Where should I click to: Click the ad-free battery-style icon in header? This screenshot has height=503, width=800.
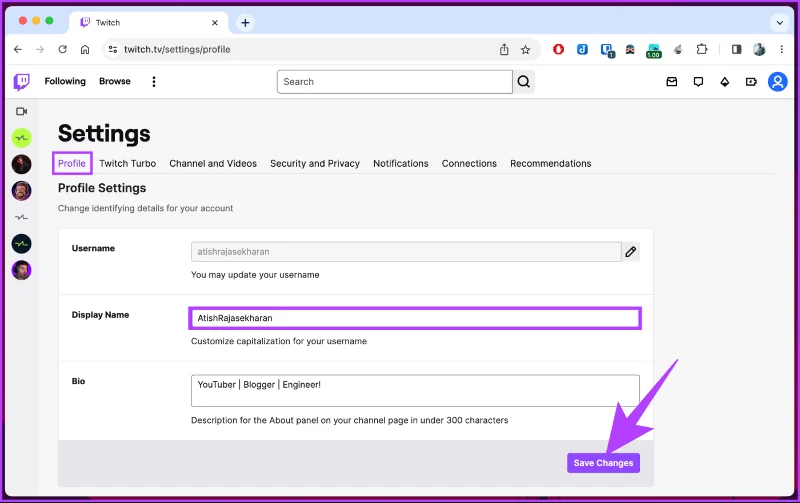pyautogui.click(x=751, y=82)
